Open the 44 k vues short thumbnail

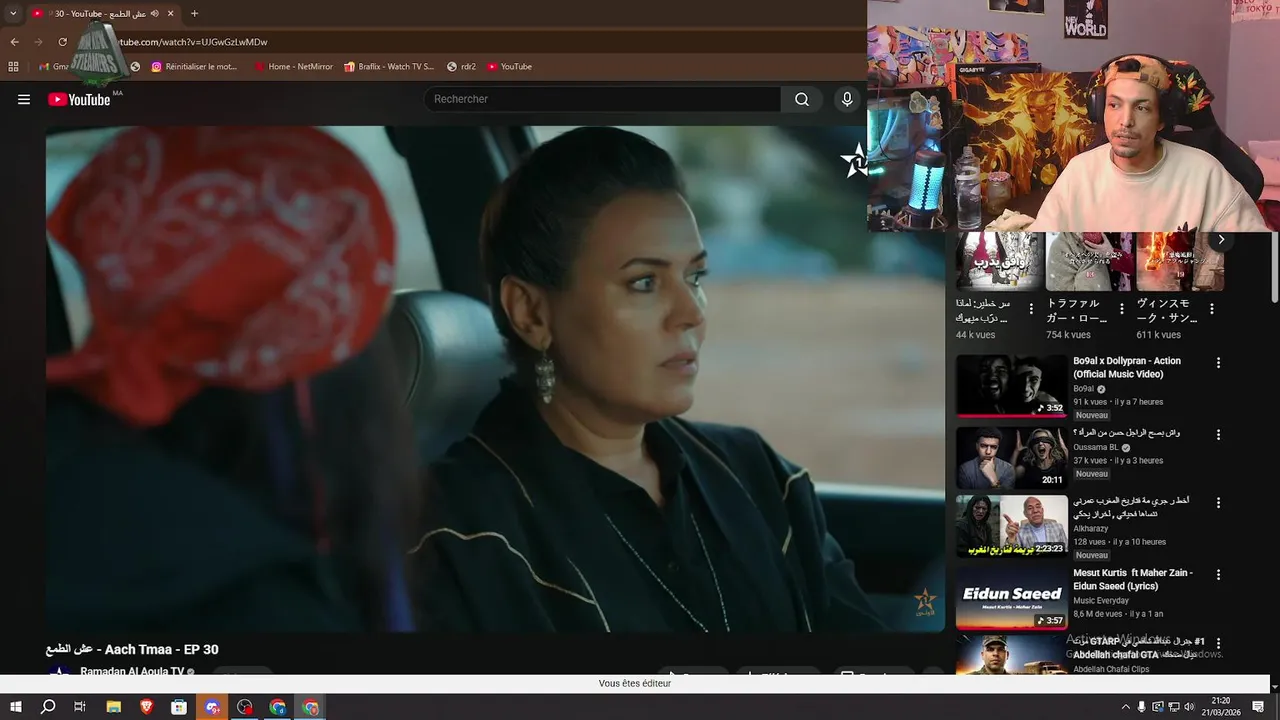(999, 261)
